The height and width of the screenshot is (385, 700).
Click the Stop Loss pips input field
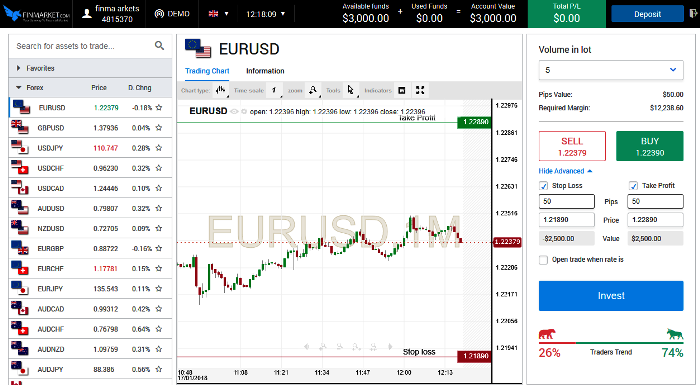pos(567,201)
